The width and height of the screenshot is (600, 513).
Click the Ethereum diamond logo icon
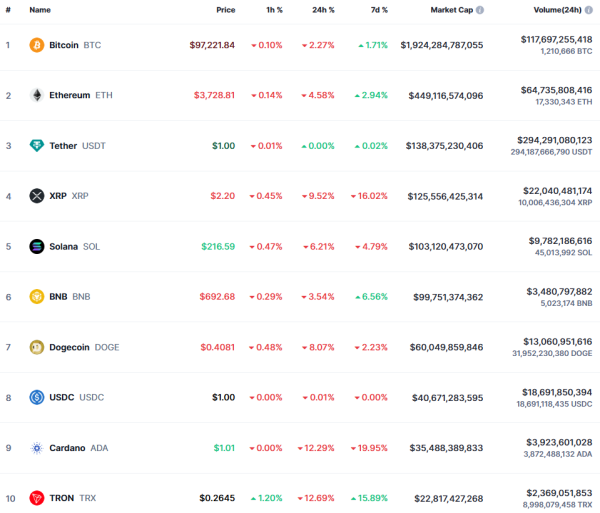point(37,95)
